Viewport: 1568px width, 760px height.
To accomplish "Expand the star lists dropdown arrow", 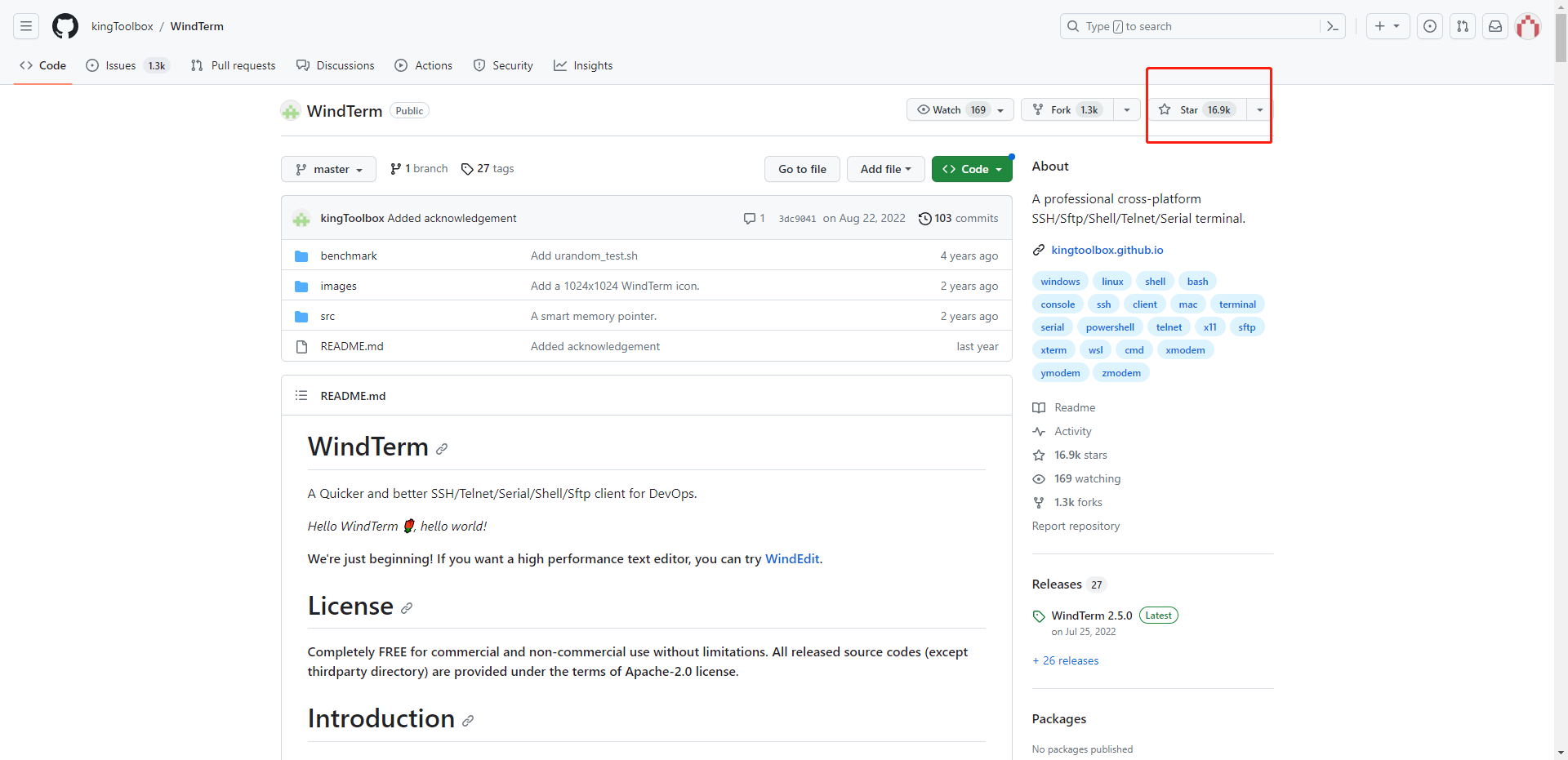I will tap(1259, 109).
